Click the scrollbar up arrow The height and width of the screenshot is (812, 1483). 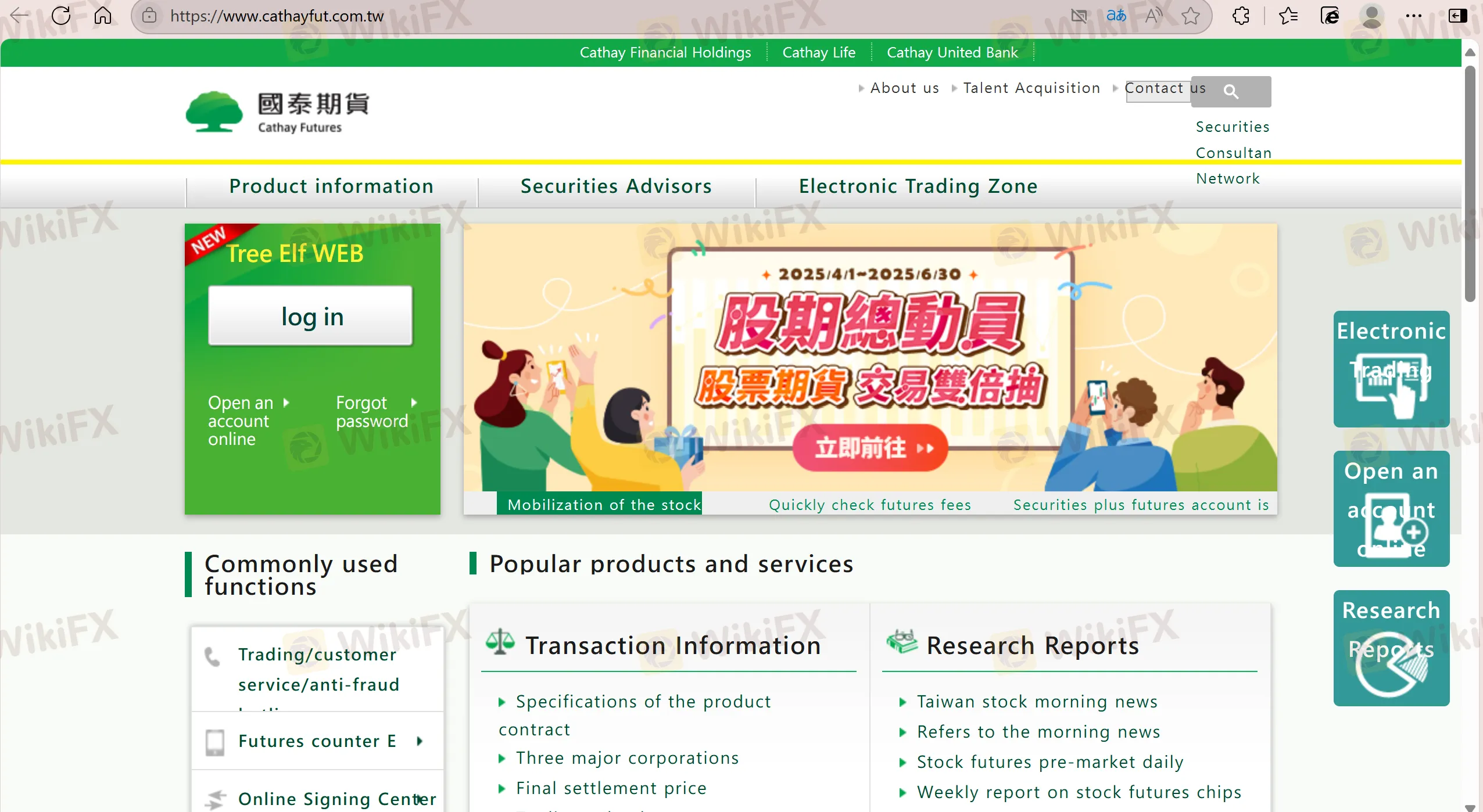[1470, 52]
